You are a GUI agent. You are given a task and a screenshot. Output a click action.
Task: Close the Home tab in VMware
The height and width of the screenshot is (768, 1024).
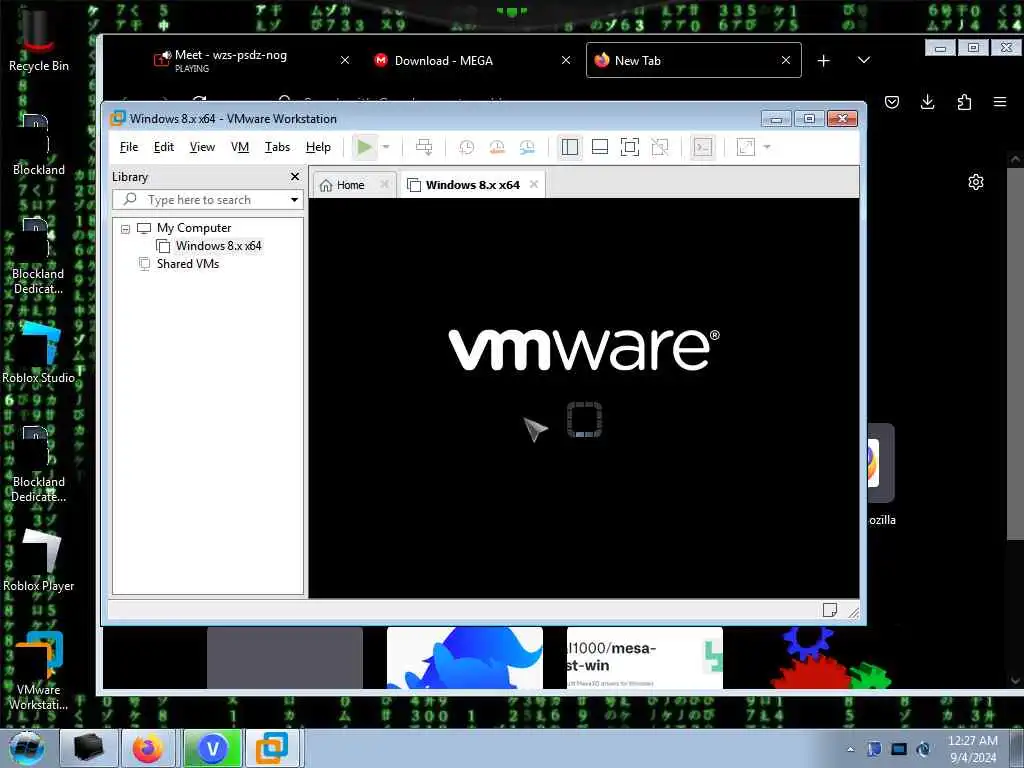[x=385, y=184]
